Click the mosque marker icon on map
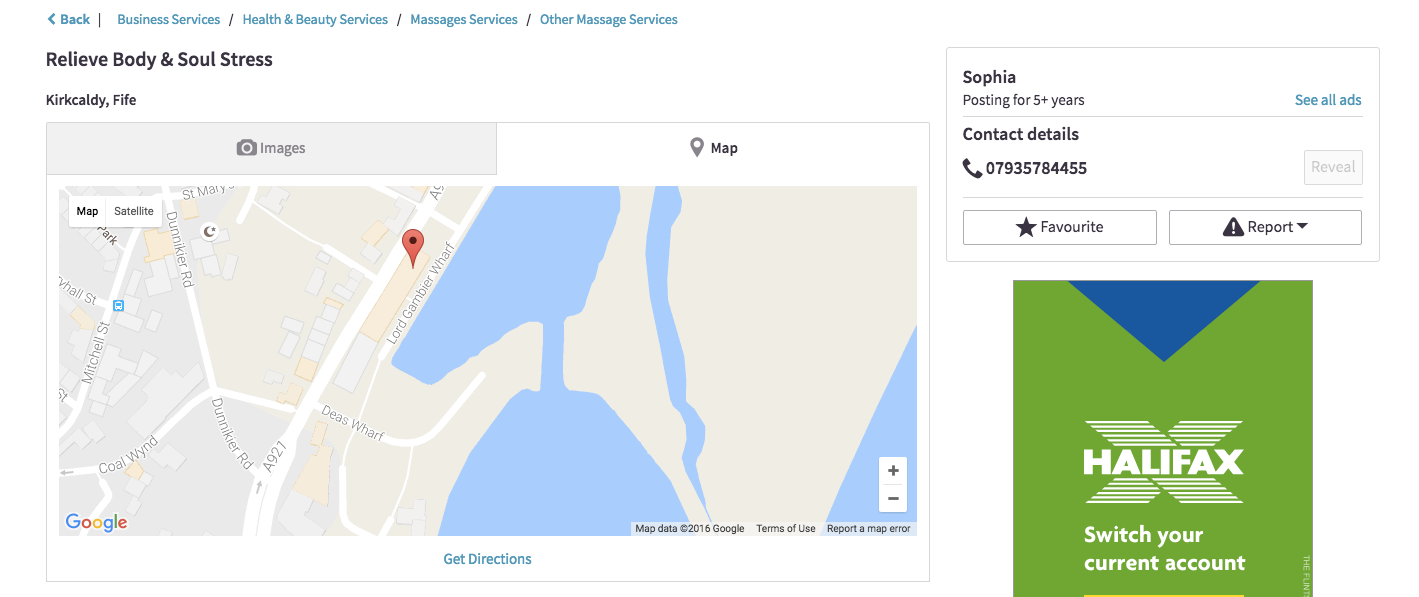The height and width of the screenshot is (597, 1419). coord(209,232)
